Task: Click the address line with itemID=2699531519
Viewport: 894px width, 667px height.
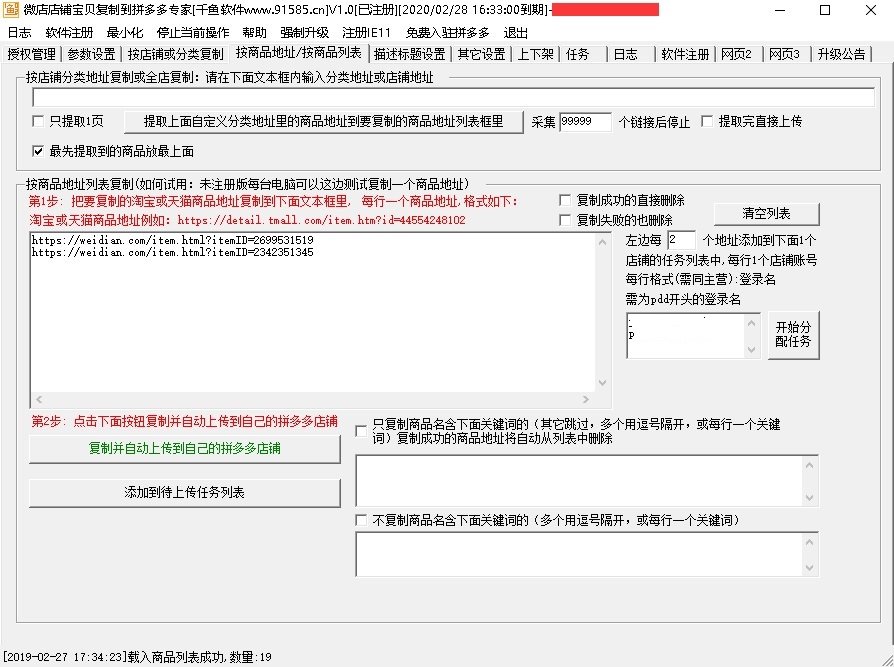Action: 172,240
